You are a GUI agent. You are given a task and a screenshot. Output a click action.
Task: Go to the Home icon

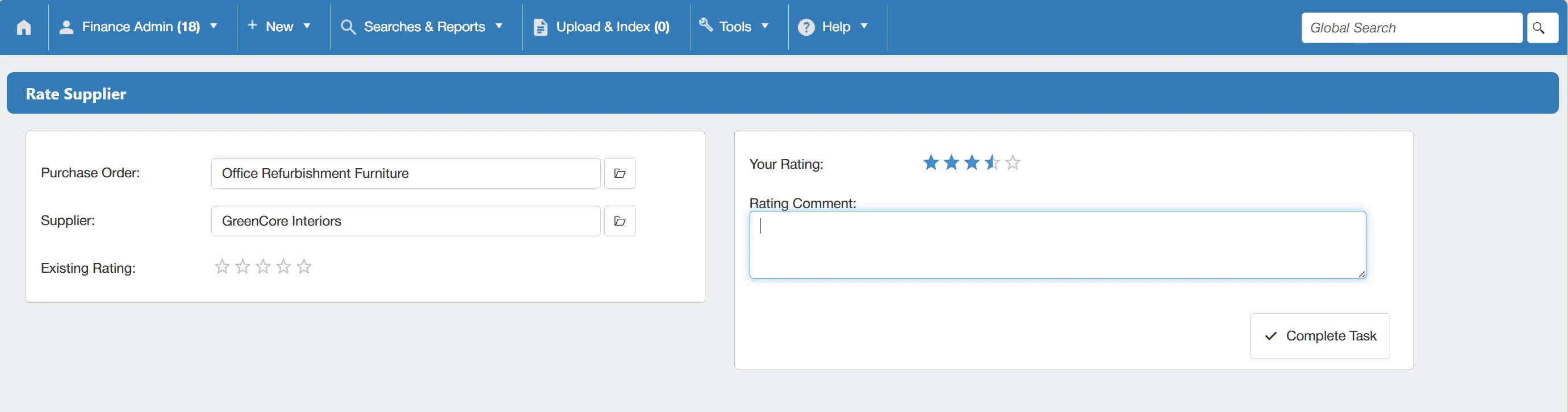(24, 27)
